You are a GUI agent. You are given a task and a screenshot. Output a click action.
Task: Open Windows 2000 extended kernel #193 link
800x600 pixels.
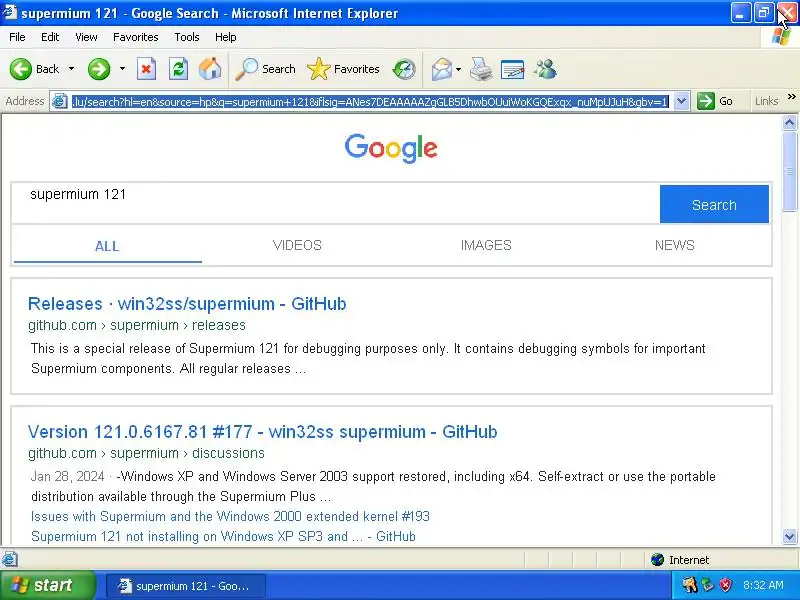[230, 516]
